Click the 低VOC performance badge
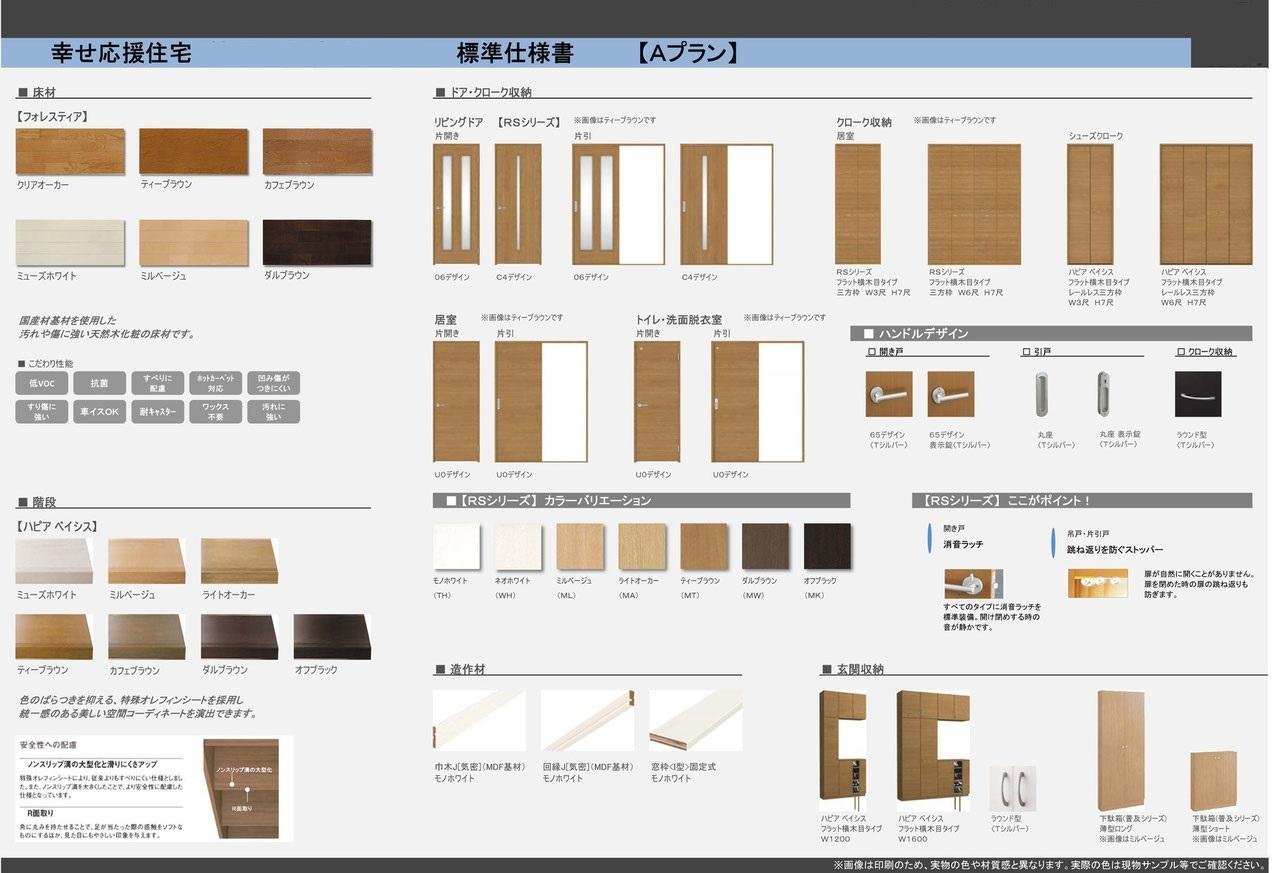This screenshot has height=873, width=1280. point(42,383)
